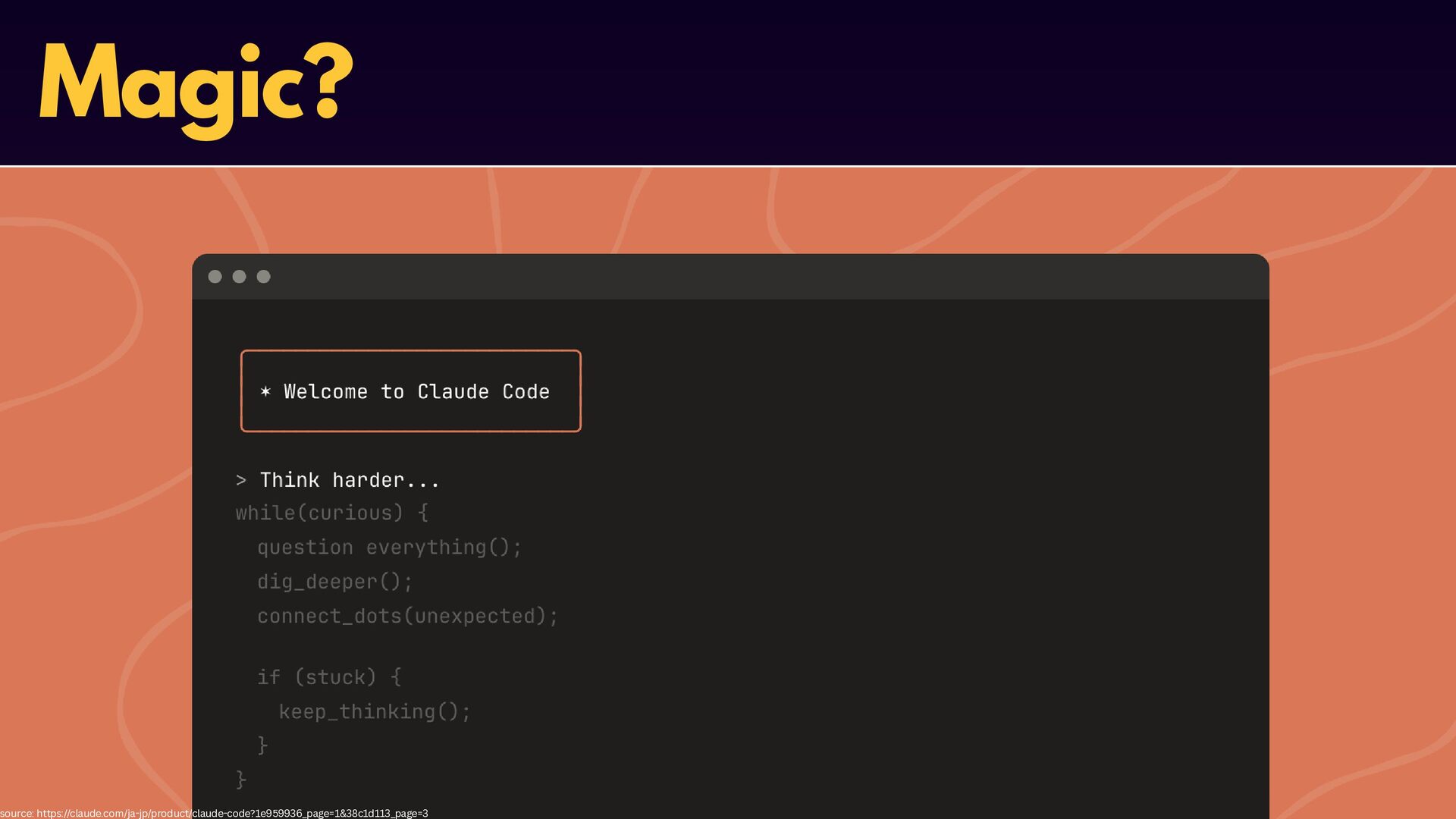The height and width of the screenshot is (819, 1456).
Task: Click the if (stuck) code line
Action: pyautogui.click(x=328, y=677)
